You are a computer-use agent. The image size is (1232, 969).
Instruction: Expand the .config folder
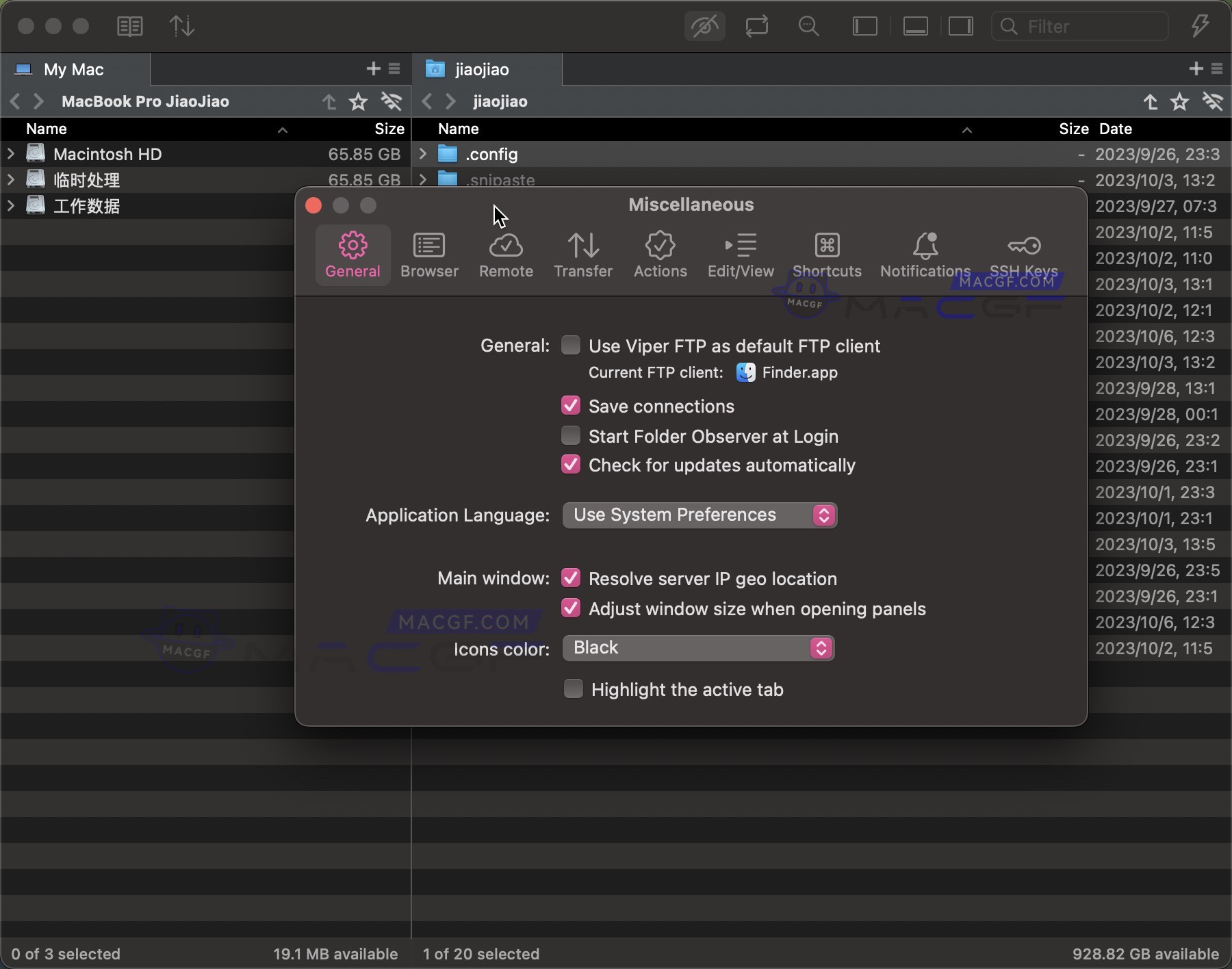pyautogui.click(x=422, y=154)
